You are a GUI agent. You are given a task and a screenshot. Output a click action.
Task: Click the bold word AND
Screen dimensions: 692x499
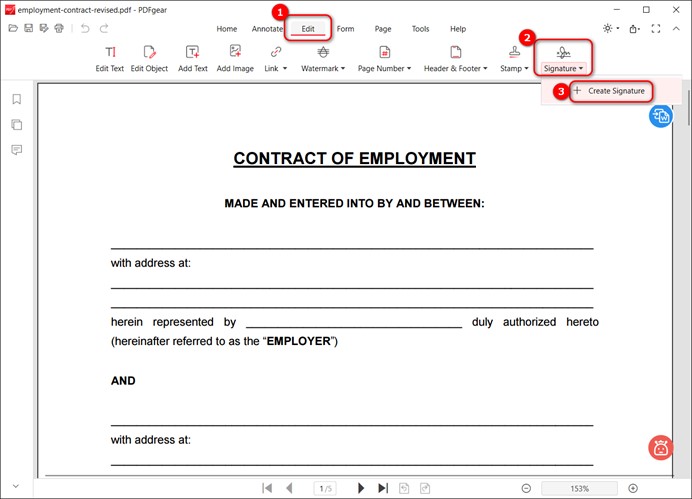click(x=123, y=381)
